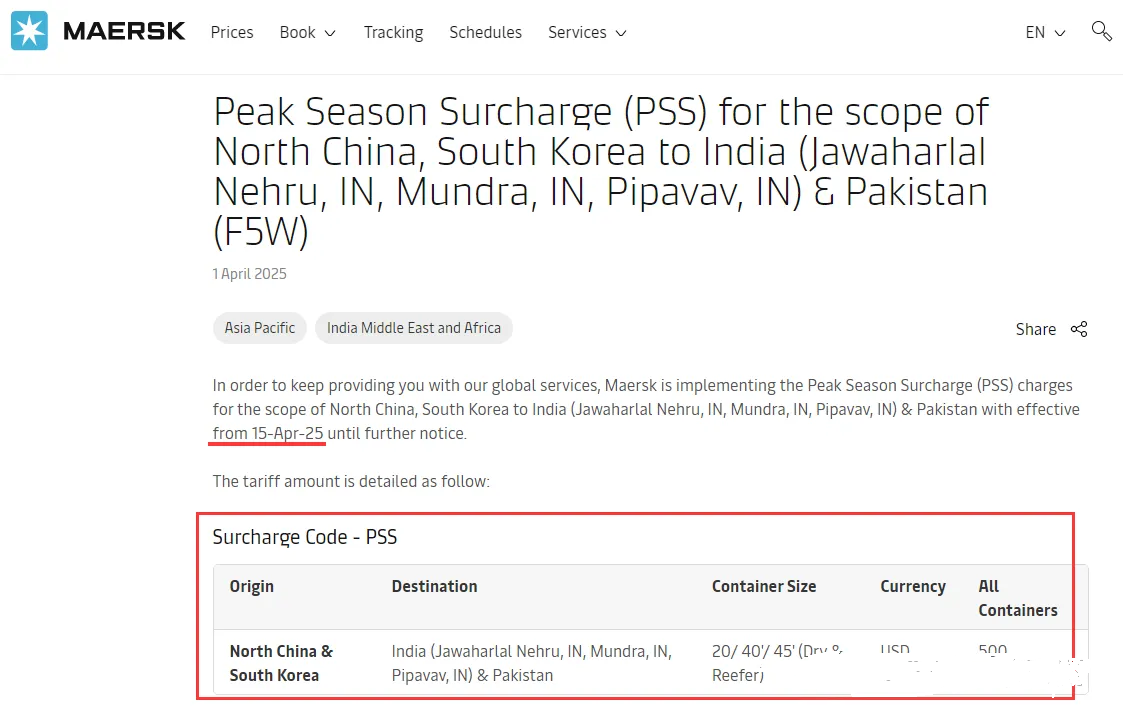Screen dimensions: 1123x717
Task: Click the Origin column header
Action: (x=251, y=587)
